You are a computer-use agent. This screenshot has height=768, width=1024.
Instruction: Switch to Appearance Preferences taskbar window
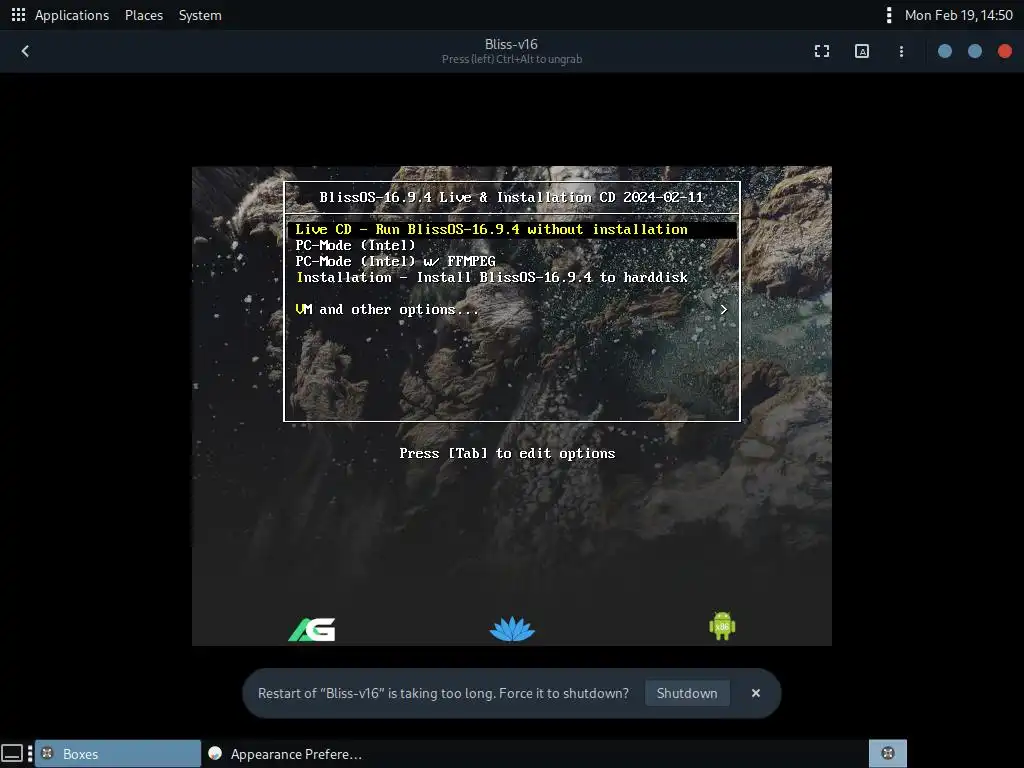point(285,754)
